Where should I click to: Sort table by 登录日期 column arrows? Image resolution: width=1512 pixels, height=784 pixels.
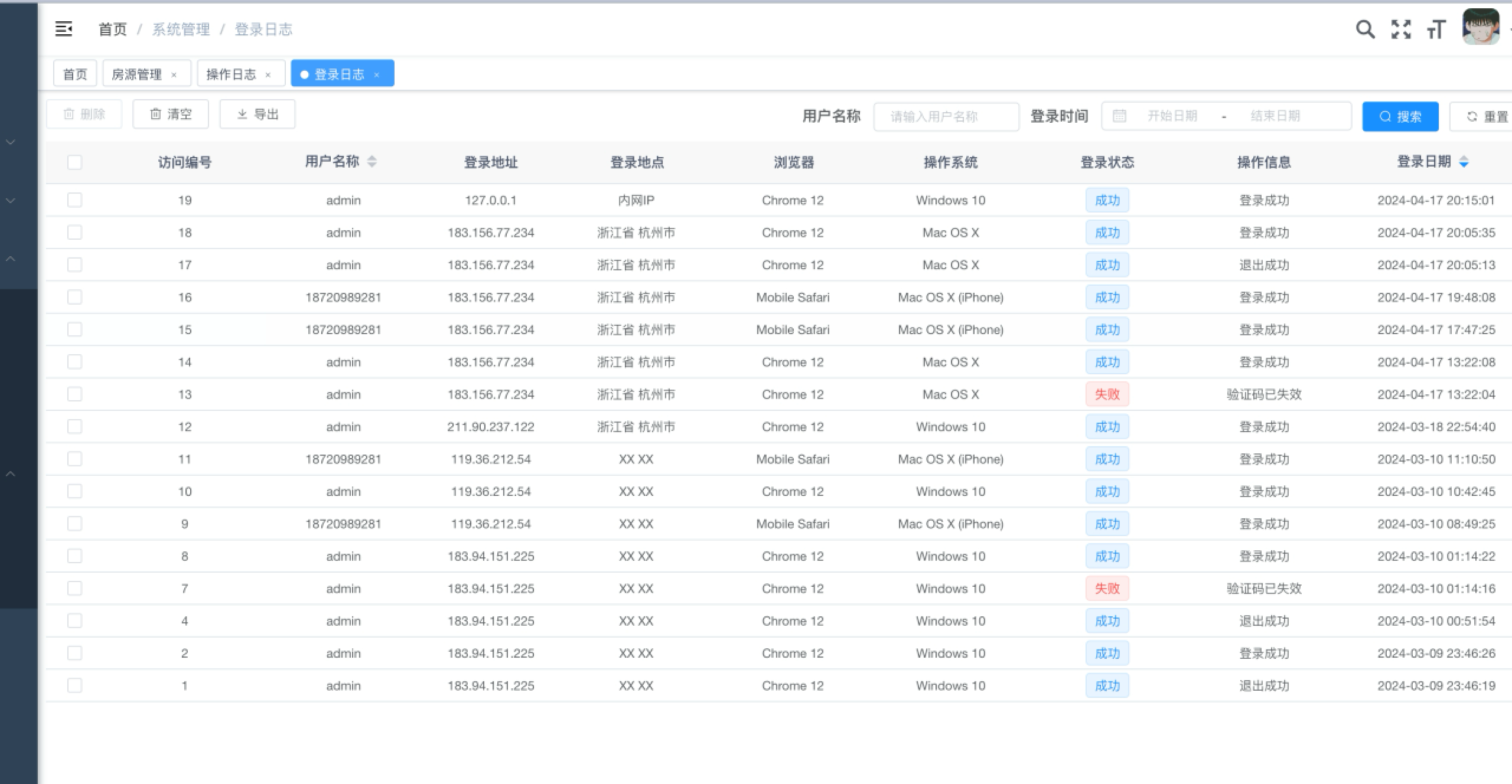pos(1464,161)
